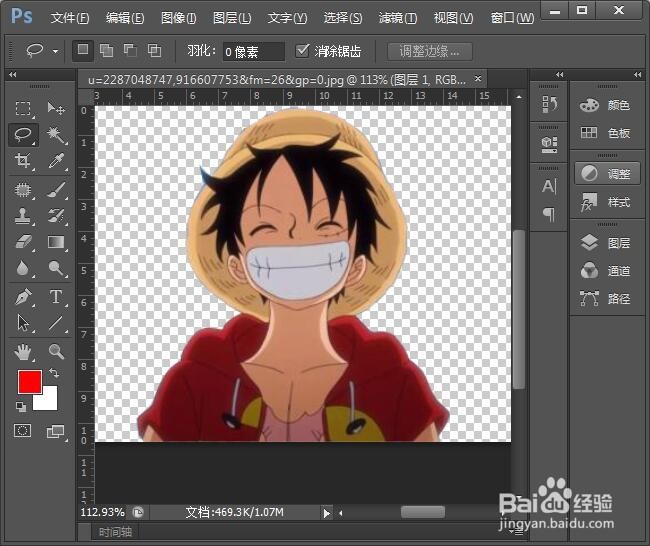Select the Eyedropper tool
The width and height of the screenshot is (650, 546).
[56, 160]
